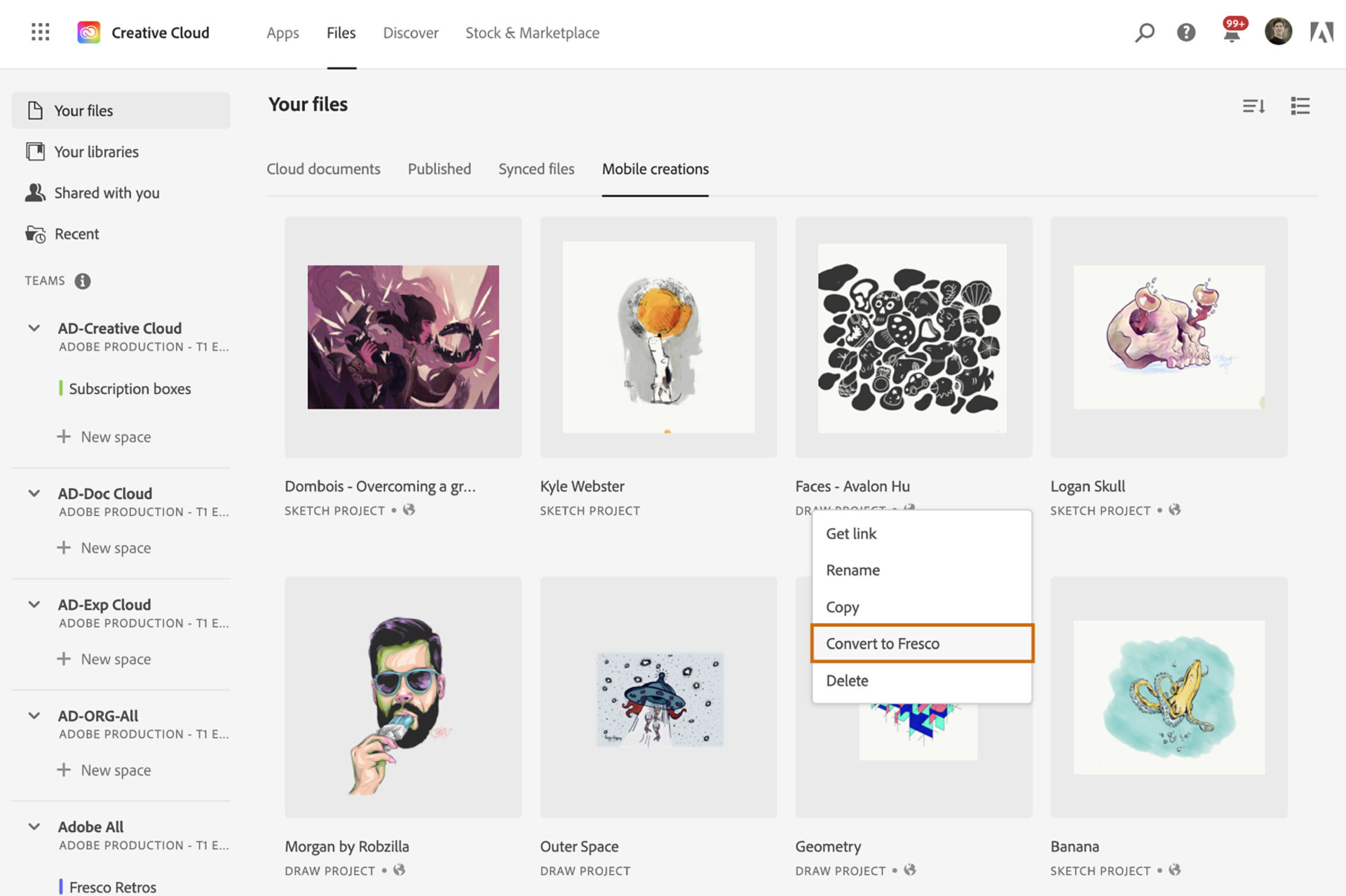Switch to list view icon
This screenshot has width=1346, height=896.
(x=1300, y=106)
